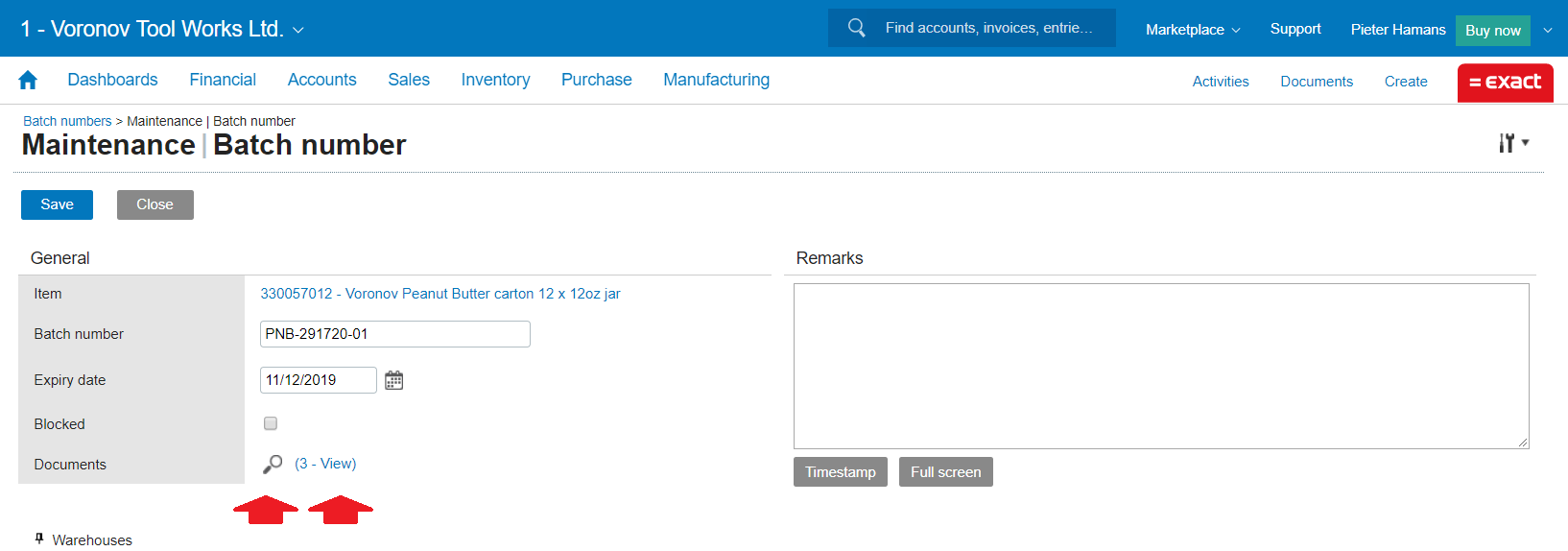
Task: Open the expiry date calendar picker
Action: 393,380
